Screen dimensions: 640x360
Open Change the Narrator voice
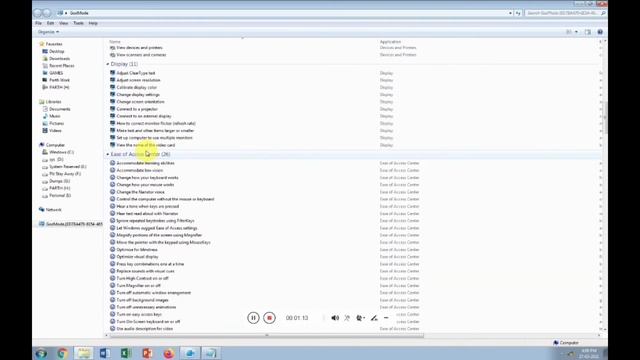pos(140,192)
